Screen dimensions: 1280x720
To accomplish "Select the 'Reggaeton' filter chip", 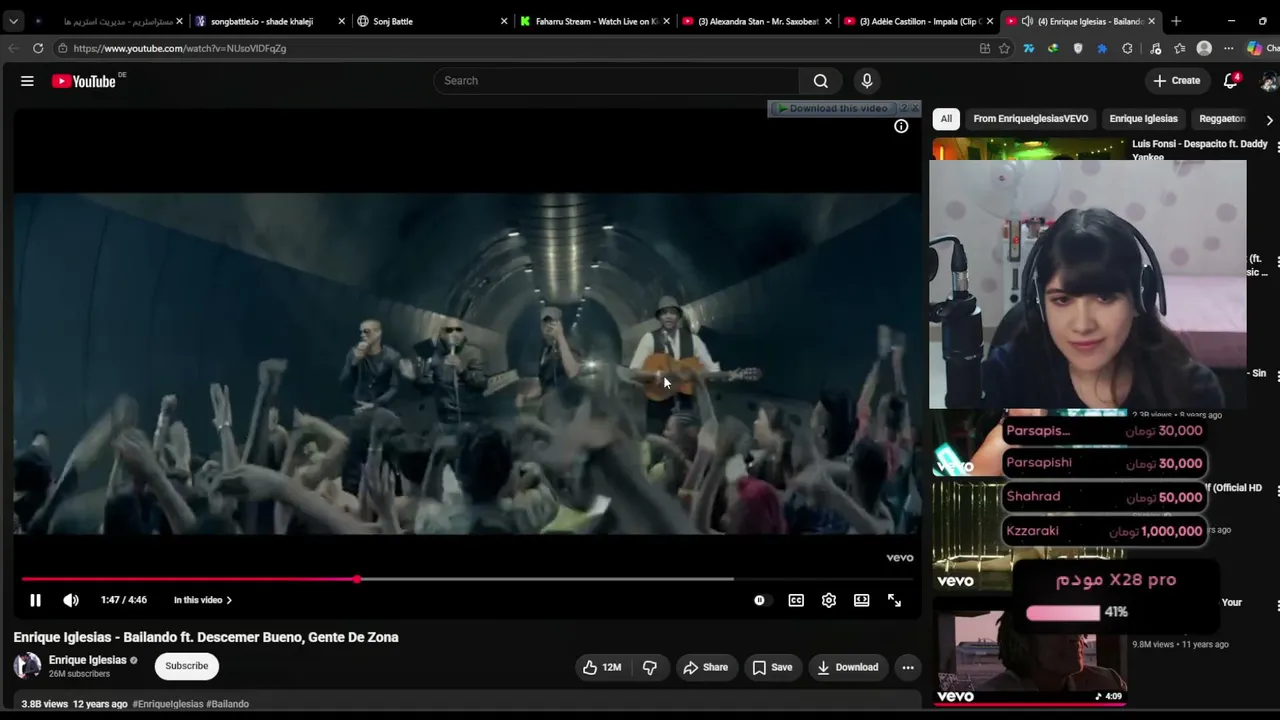I will [x=1221, y=119].
